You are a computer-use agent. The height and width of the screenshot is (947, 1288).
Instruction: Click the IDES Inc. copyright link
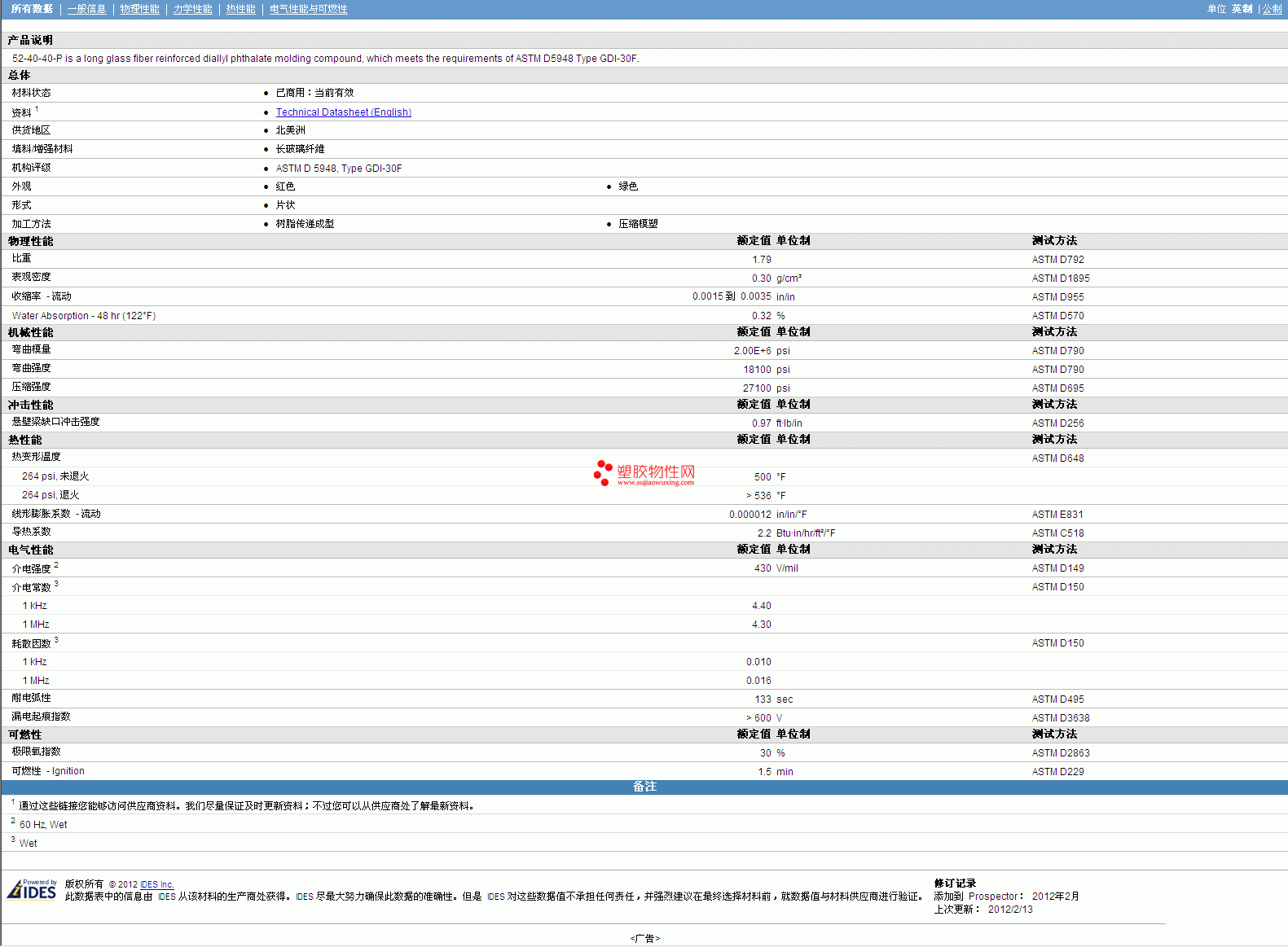[156, 884]
